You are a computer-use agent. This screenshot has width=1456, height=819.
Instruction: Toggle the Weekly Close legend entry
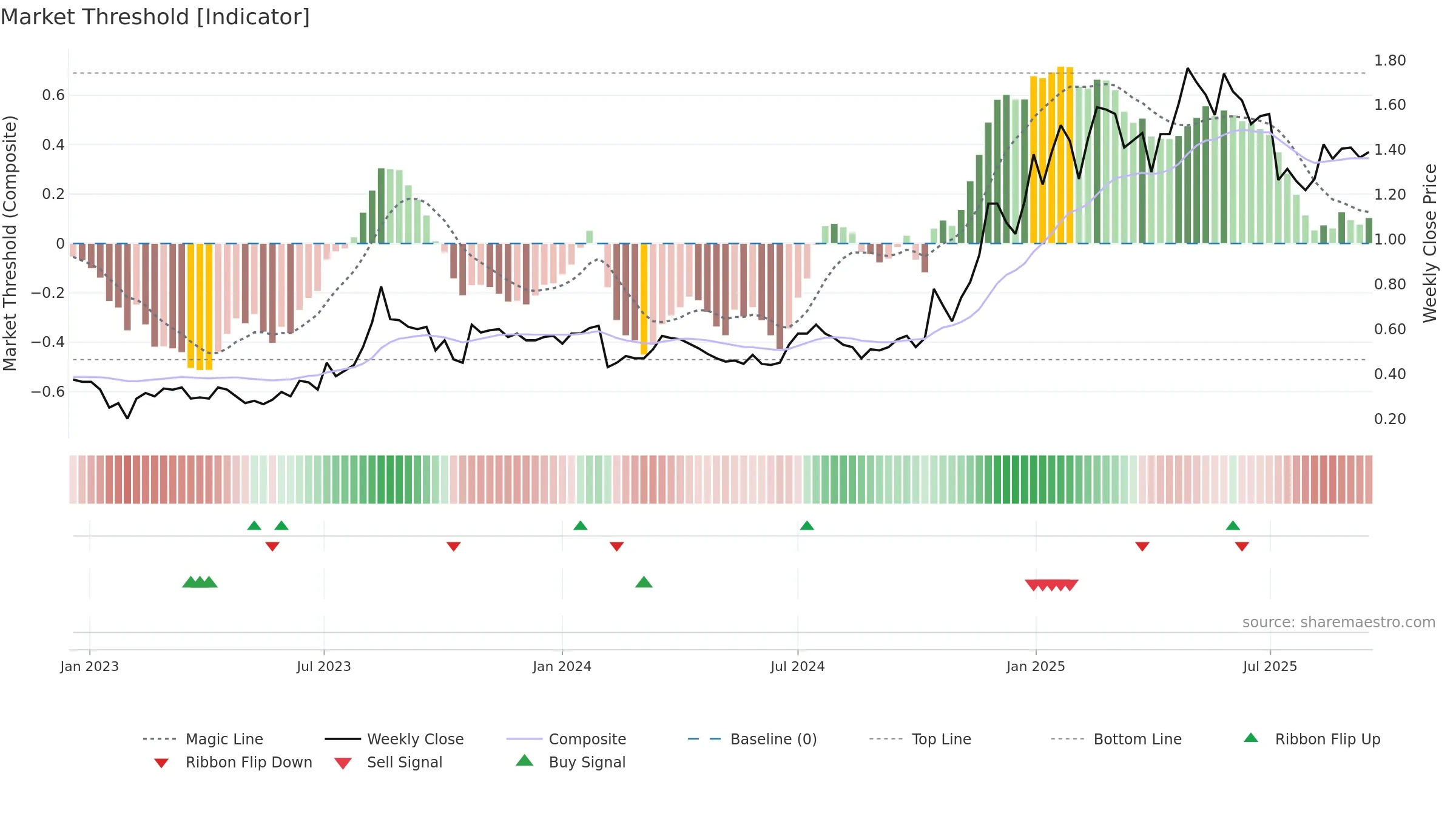(394, 739)
